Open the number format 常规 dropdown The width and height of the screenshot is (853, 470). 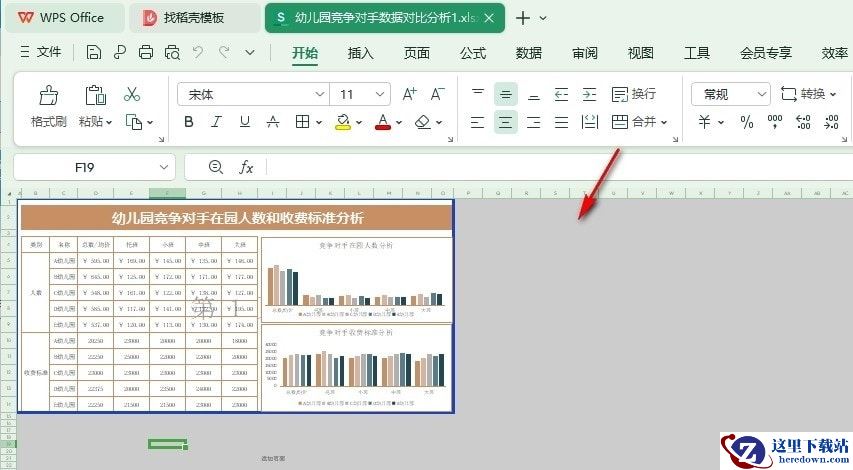click(x=762, y=95)
